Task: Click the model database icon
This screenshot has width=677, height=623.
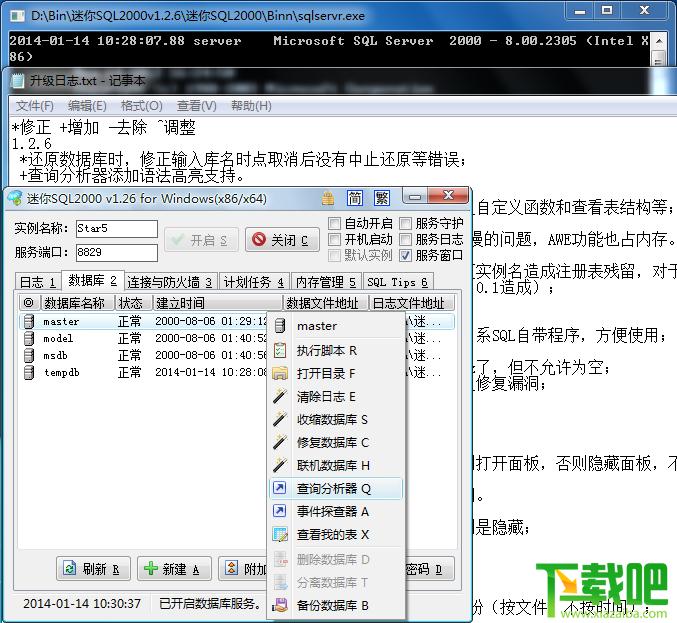Action: click(x=29, y=338)
